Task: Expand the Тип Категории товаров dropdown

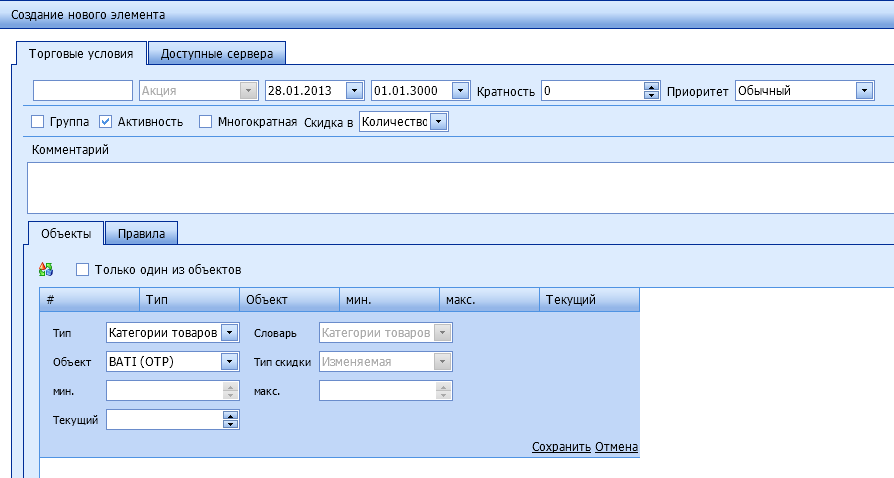Action: point(229,333)
